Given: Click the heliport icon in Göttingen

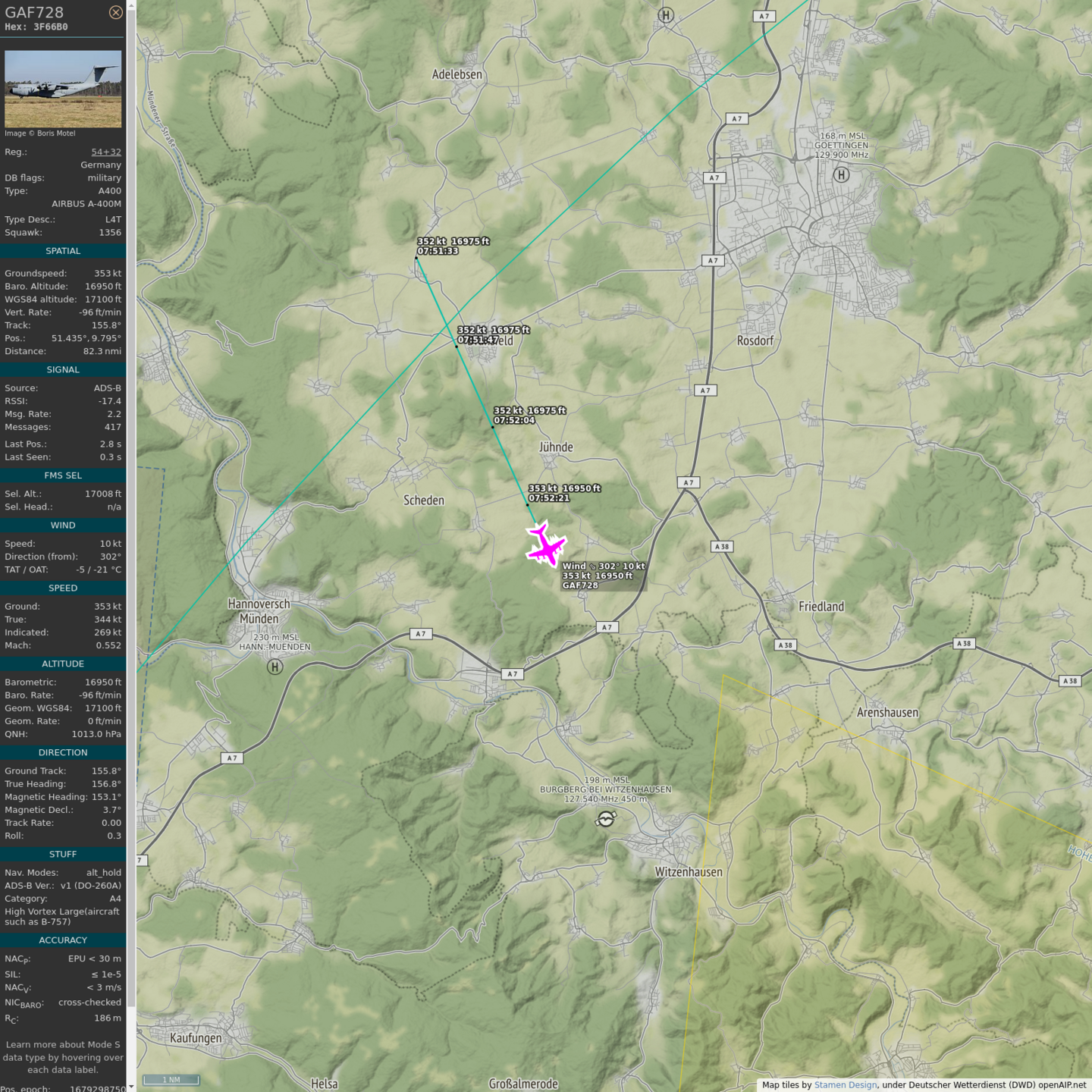Looking at the screenshot, I should click(841, 174).
